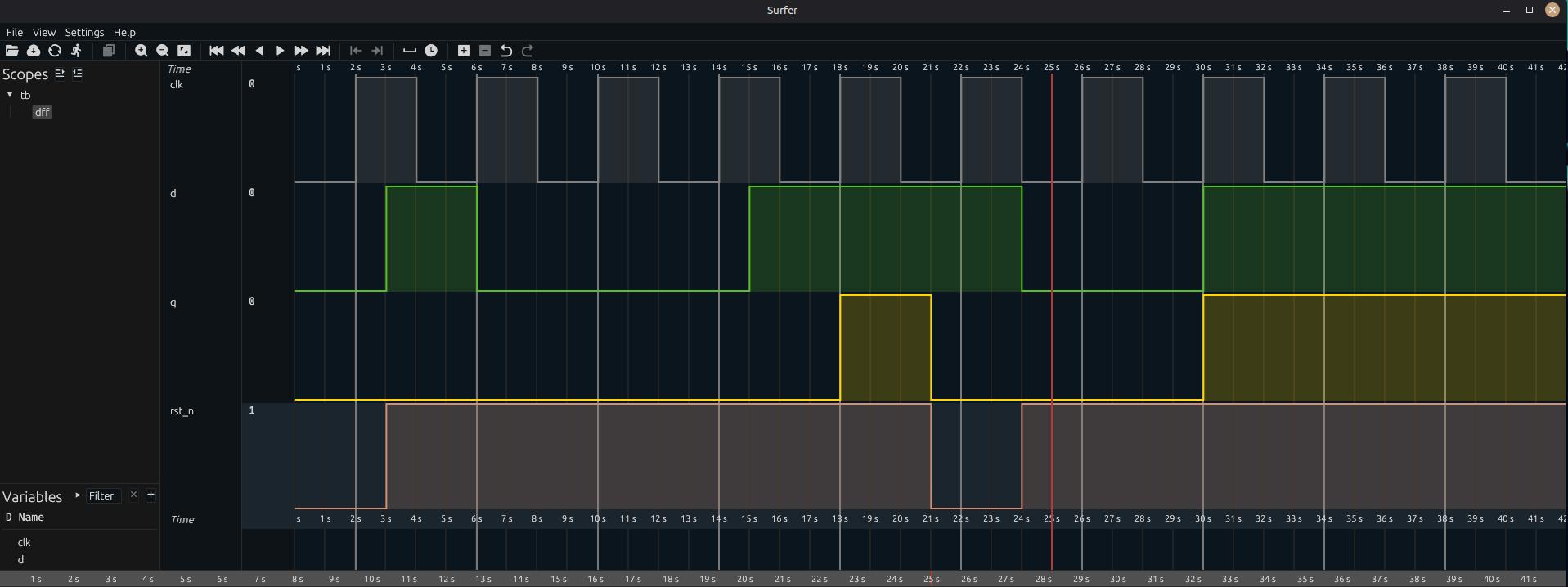Click the zoom out magnifier icon

coord(162,51)
